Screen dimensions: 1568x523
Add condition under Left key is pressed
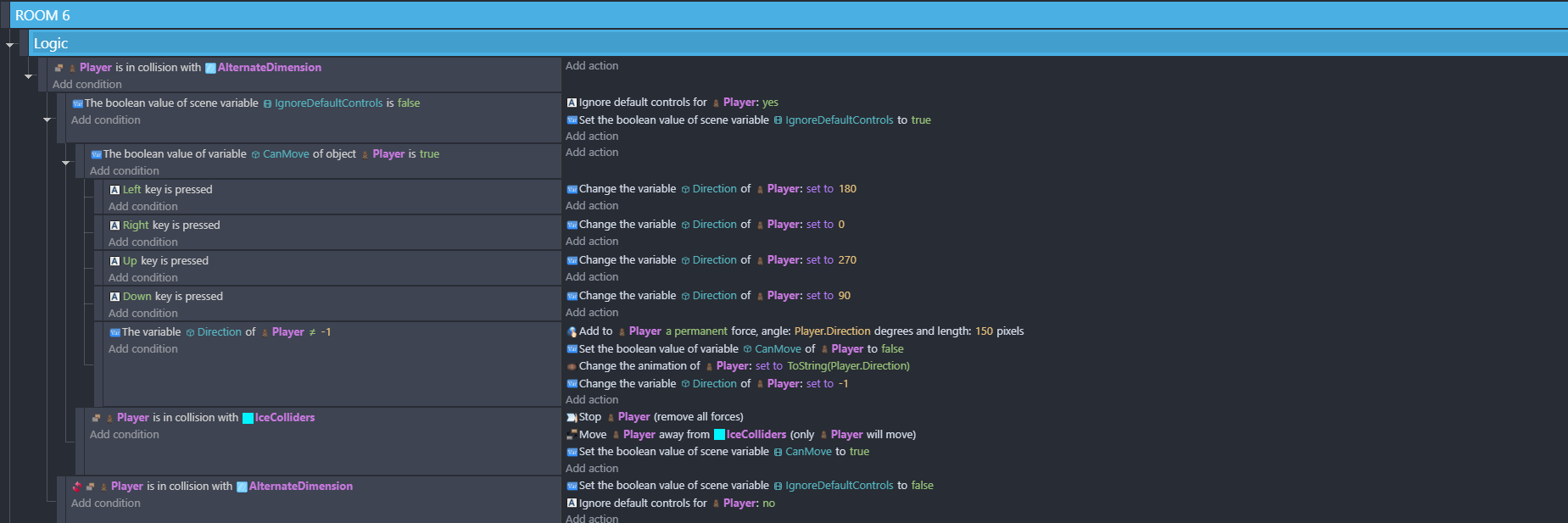pyautogui.click(x=143, y=207)
